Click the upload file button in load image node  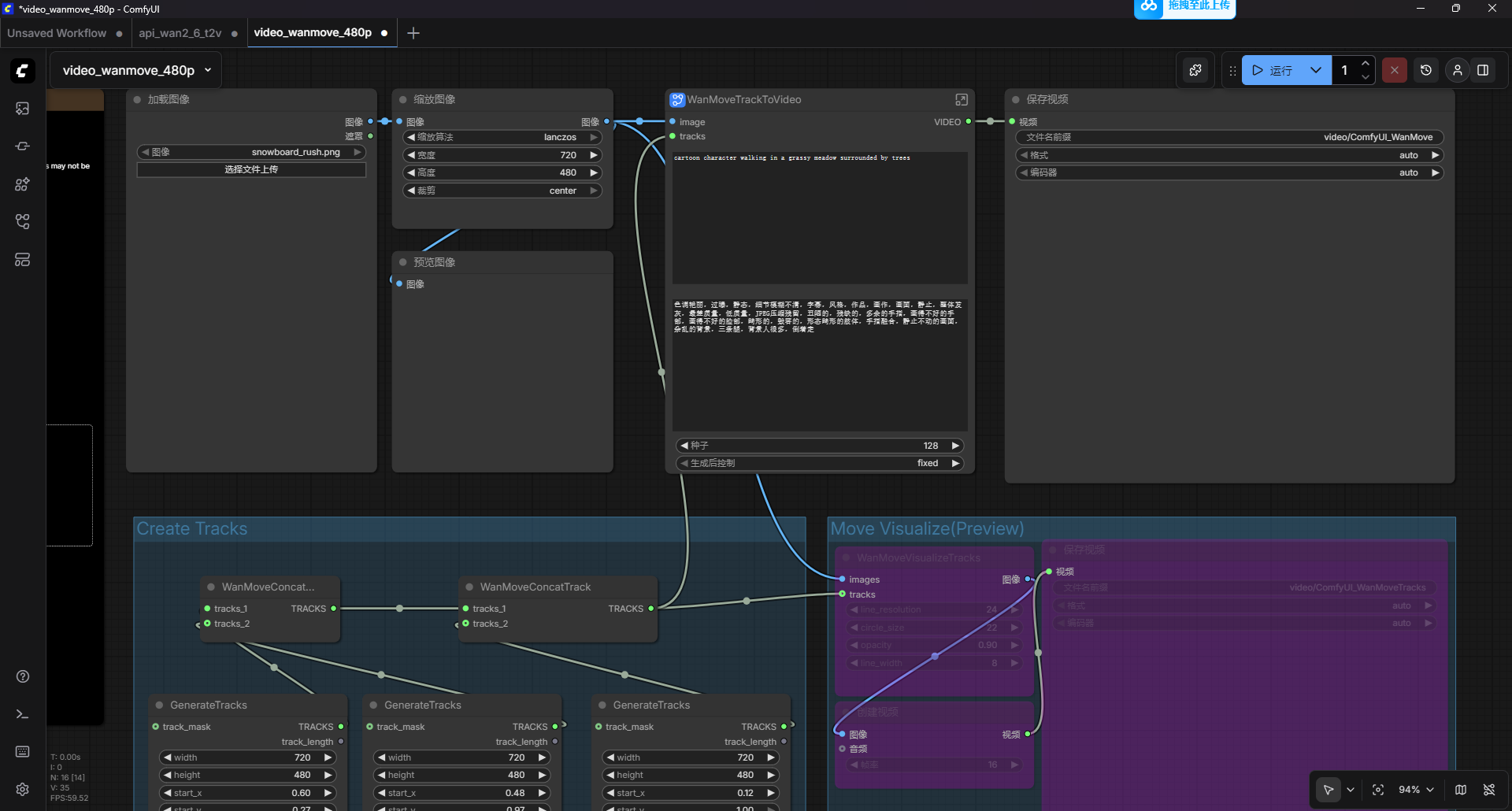pos(251,169)
